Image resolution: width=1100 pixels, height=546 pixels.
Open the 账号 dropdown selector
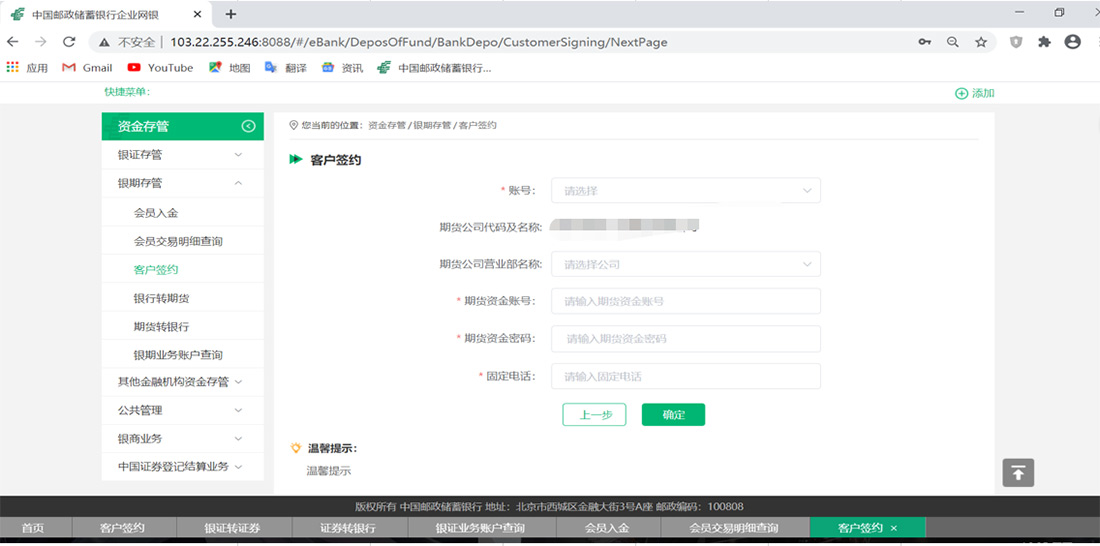coord(690,191)
